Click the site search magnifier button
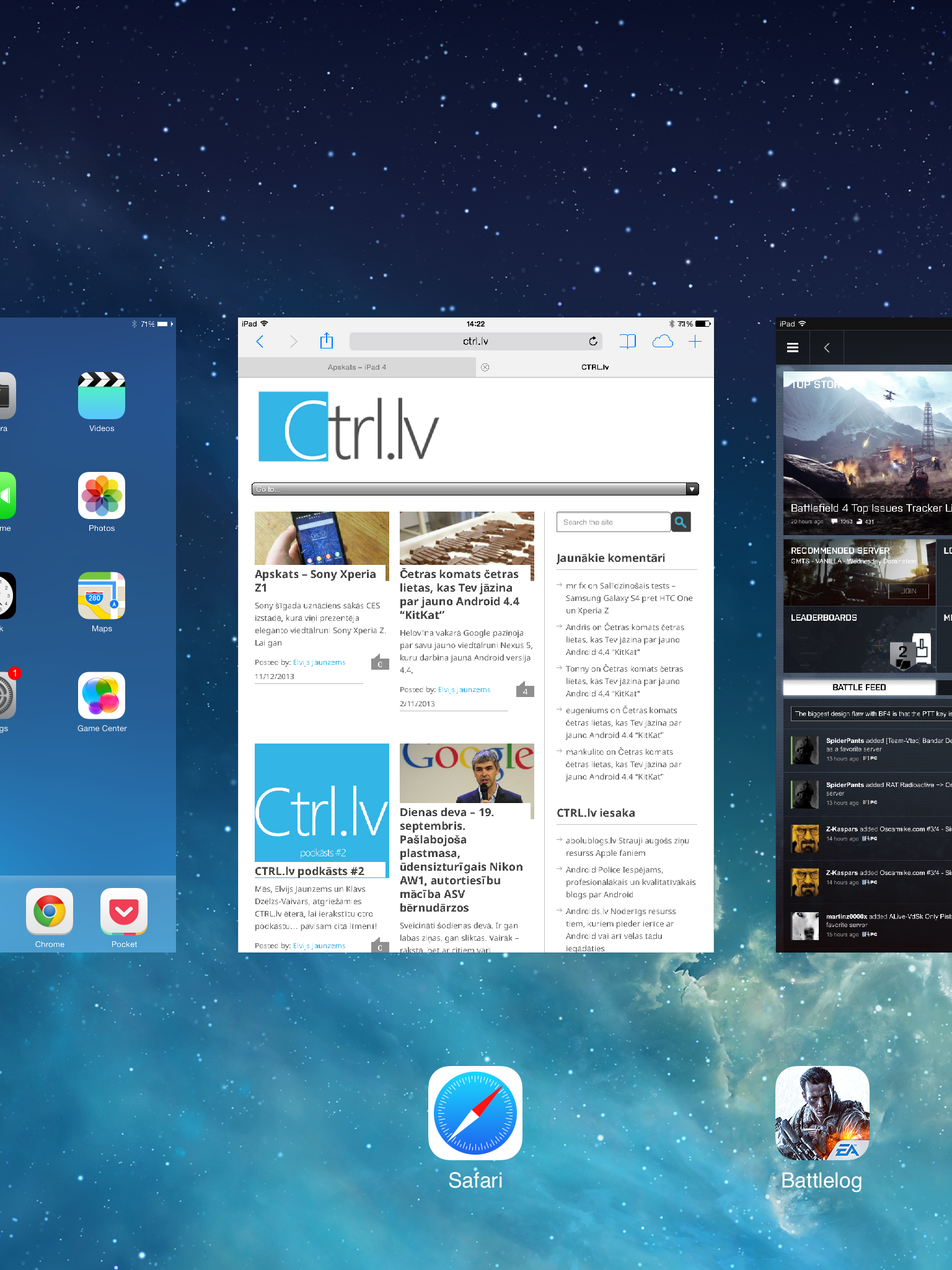 coord(681,522)
